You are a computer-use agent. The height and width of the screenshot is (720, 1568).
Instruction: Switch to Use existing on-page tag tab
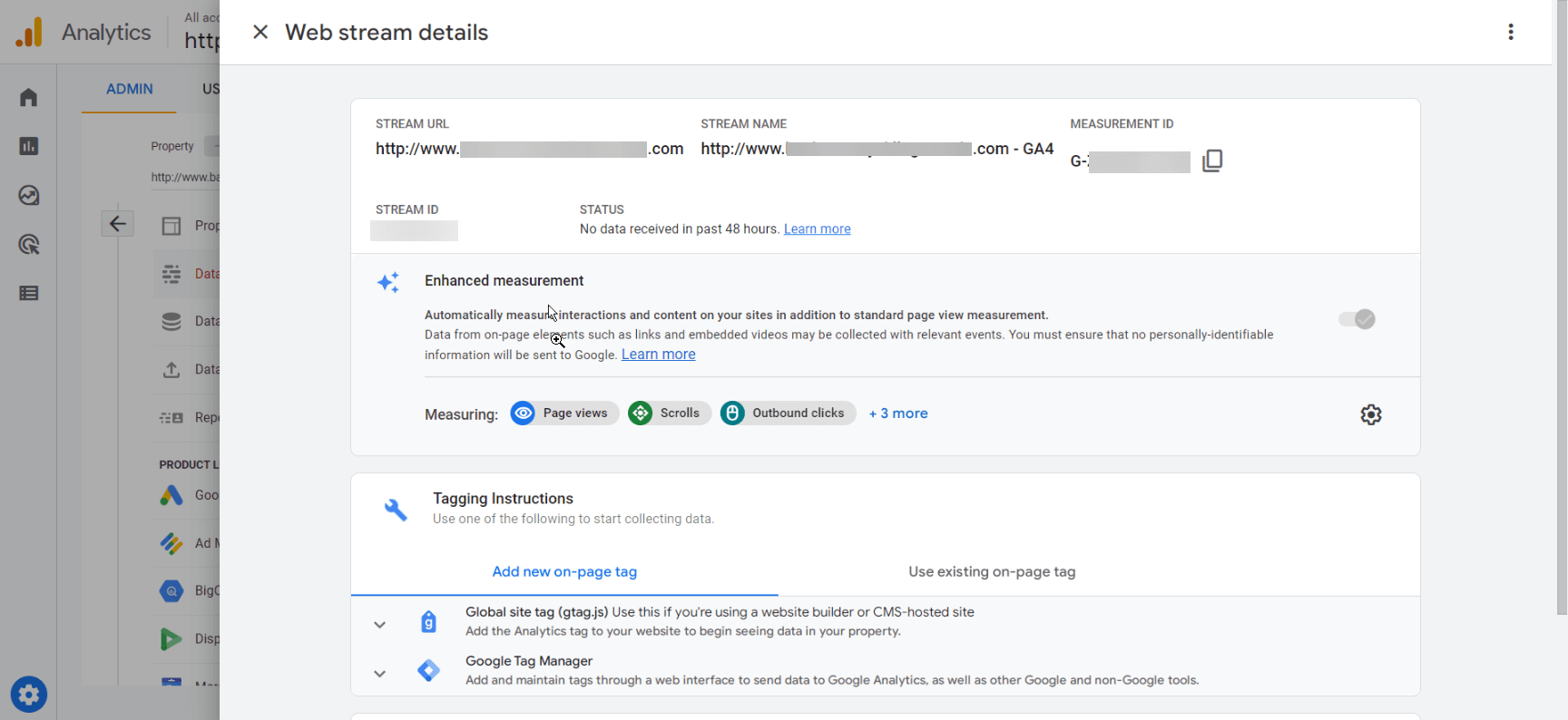[x=992, y=572]
